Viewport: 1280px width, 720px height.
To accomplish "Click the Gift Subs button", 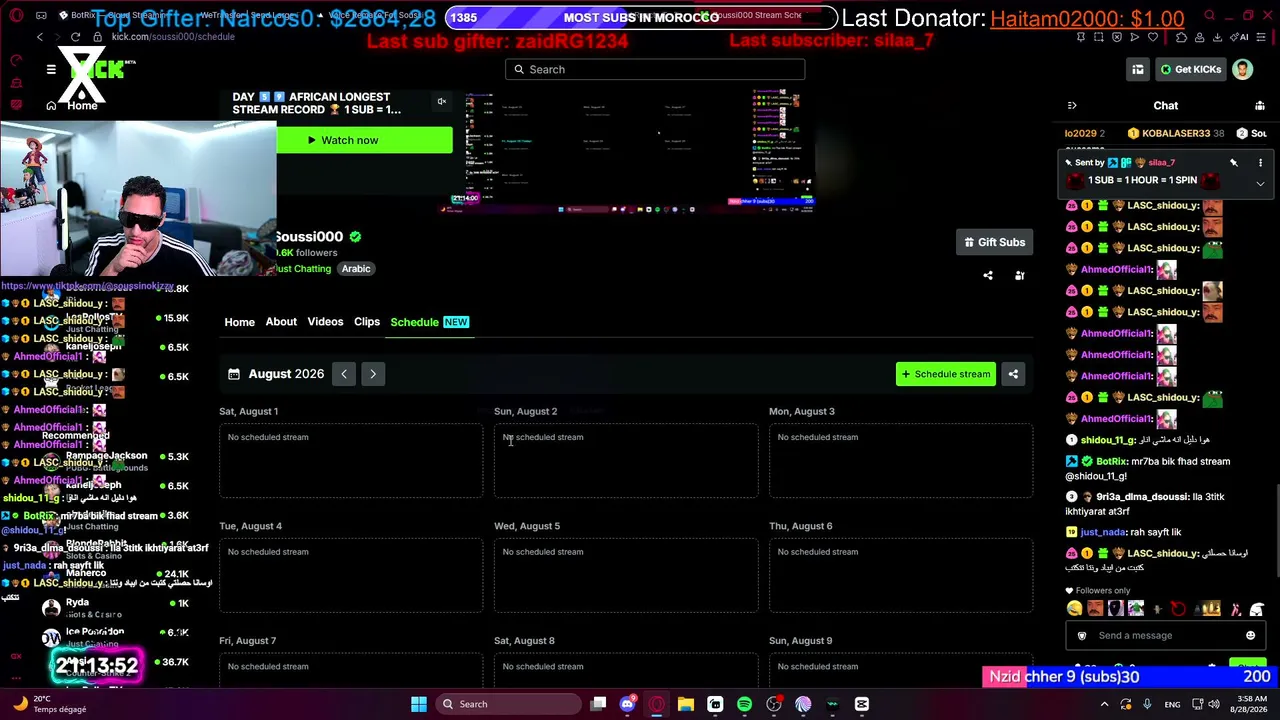I will [994, 242].
